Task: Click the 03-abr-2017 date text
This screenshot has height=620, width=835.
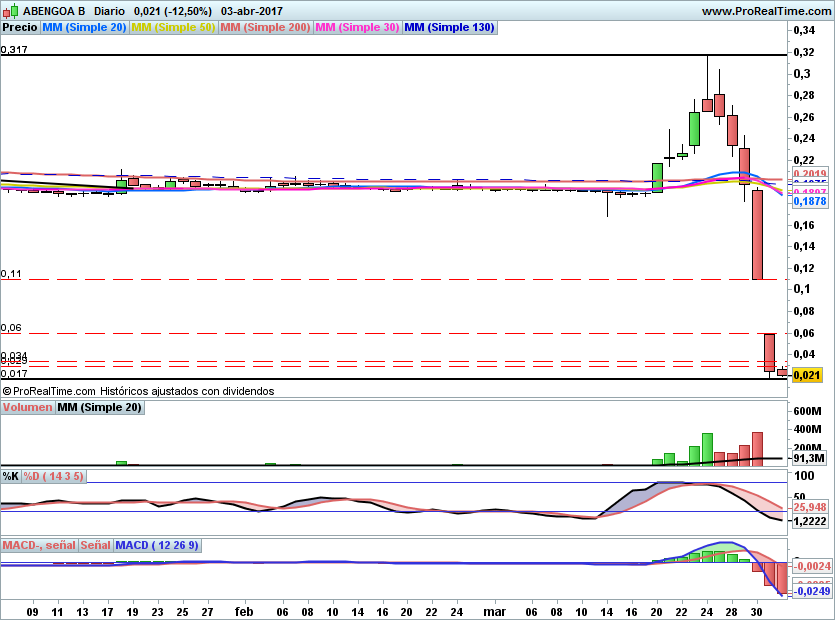Action: coord(252,11)
